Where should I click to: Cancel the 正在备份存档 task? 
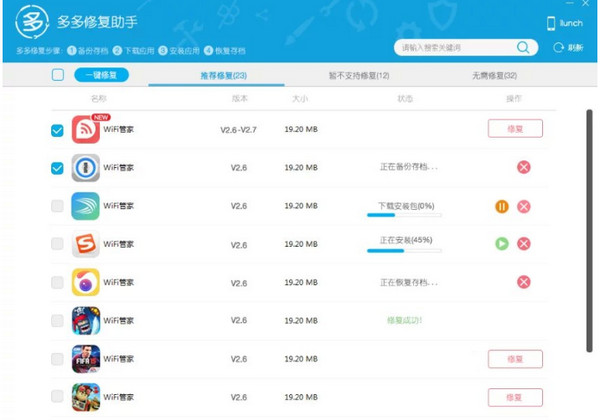click(524, 167)
